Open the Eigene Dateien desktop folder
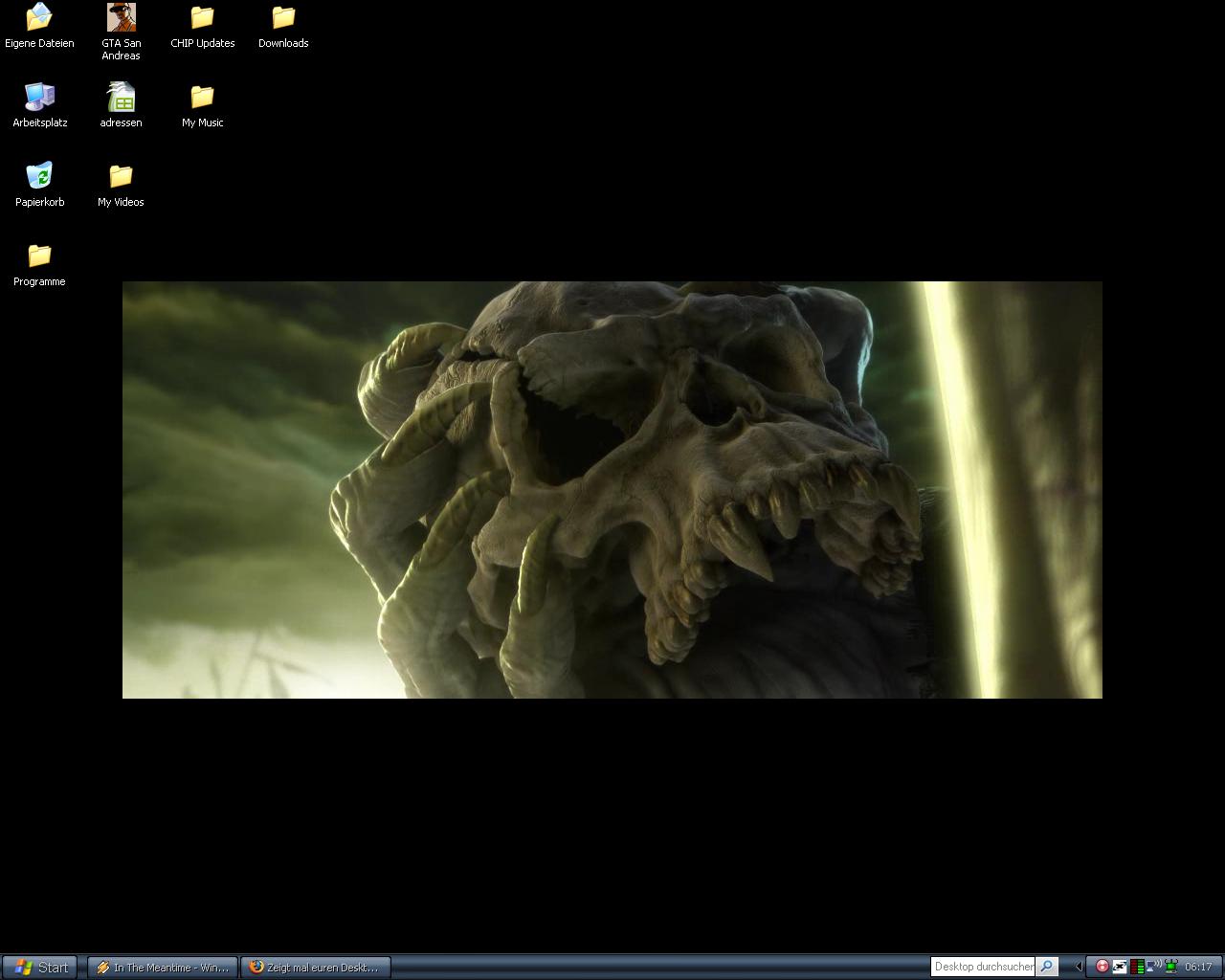Image resolution: width=1225 pixels, height=980 pixels. pyautogui.click(x=39, y=18)
